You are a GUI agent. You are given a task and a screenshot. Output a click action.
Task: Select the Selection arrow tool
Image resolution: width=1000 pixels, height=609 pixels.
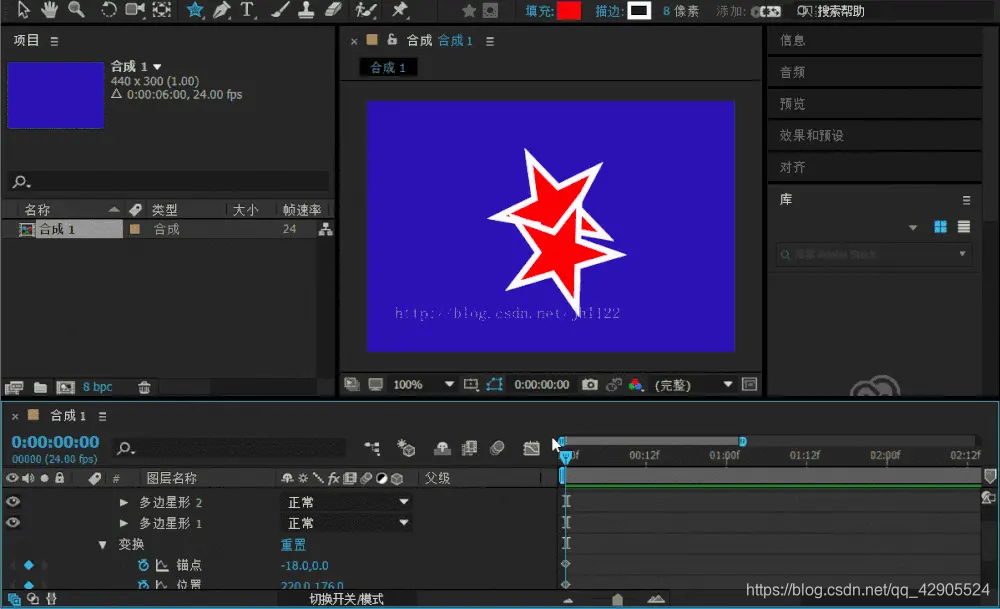tap(23, 10)
